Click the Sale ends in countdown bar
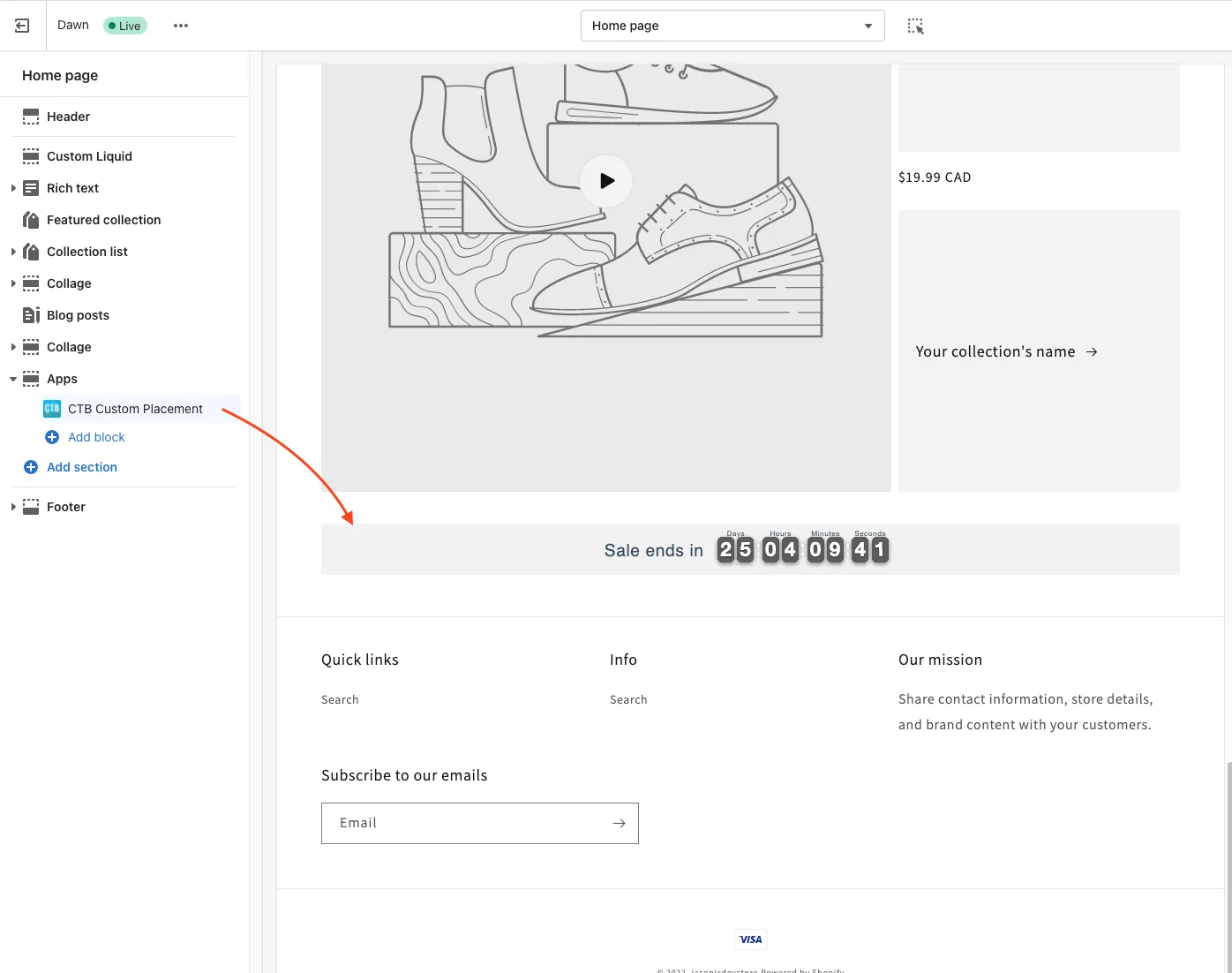Viewport: 1232px width, 973px height. tap(750, 549)
